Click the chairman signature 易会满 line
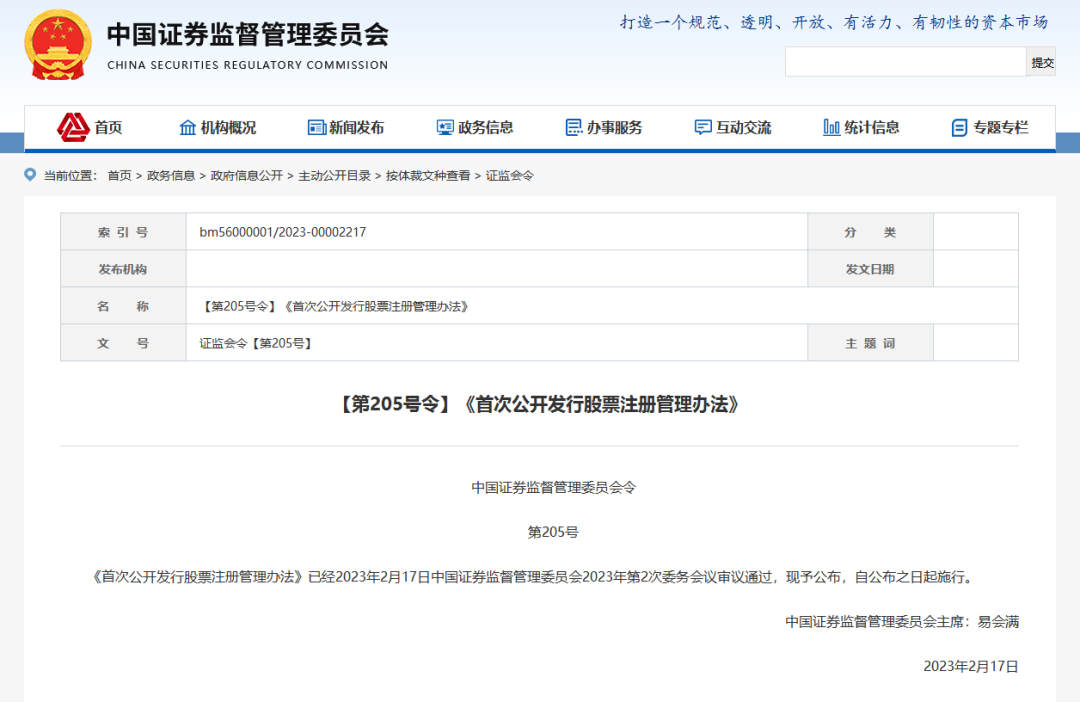The image size is (1080, 702). (902, 621)
